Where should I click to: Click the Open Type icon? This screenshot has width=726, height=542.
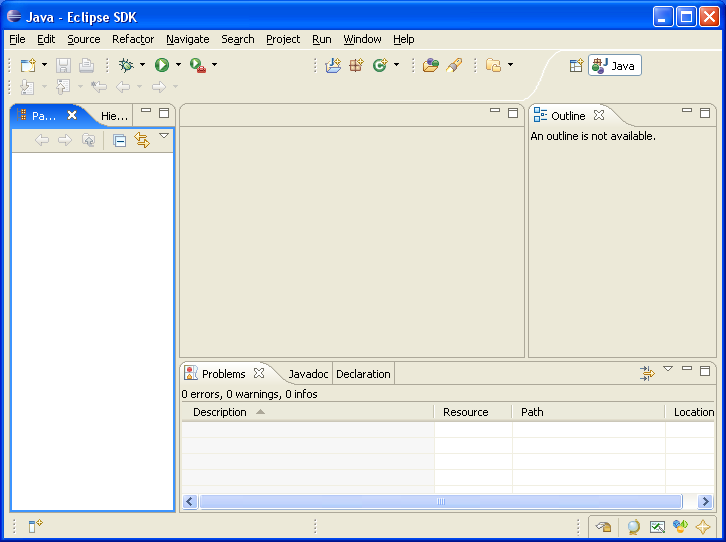(431, 65)
